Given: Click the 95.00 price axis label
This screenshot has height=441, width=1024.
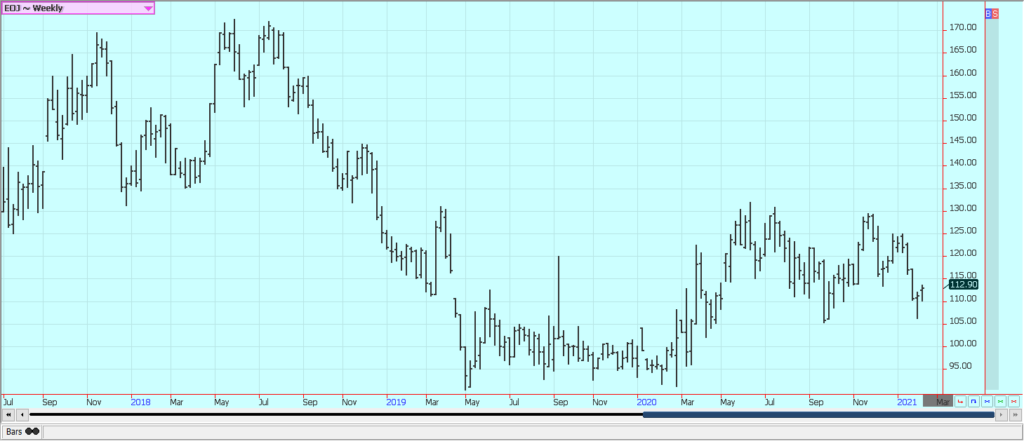Looking at the screenshot, I should click(x=963, y=366).
